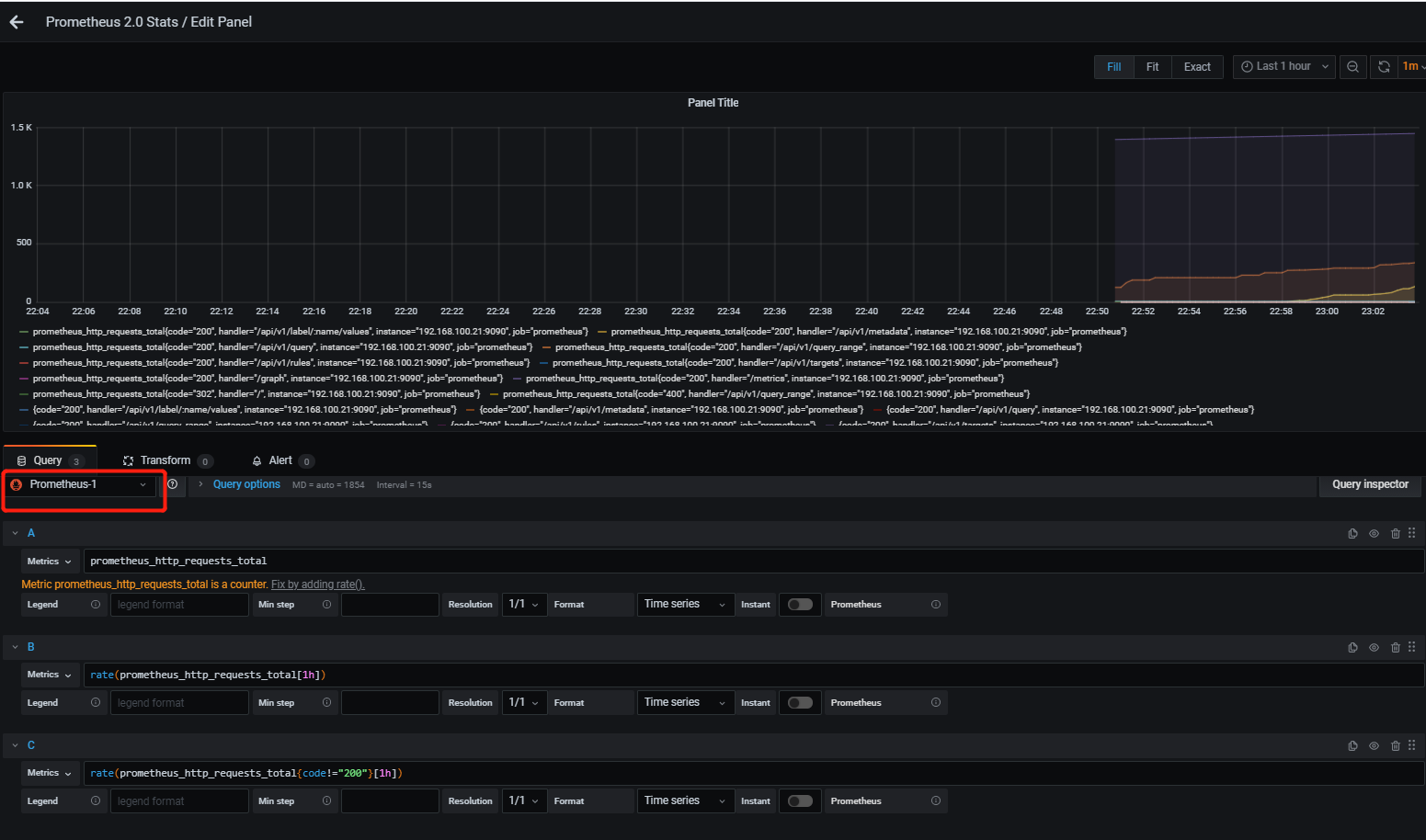Open Resolution 1/1 dropdown in query B

524,703
